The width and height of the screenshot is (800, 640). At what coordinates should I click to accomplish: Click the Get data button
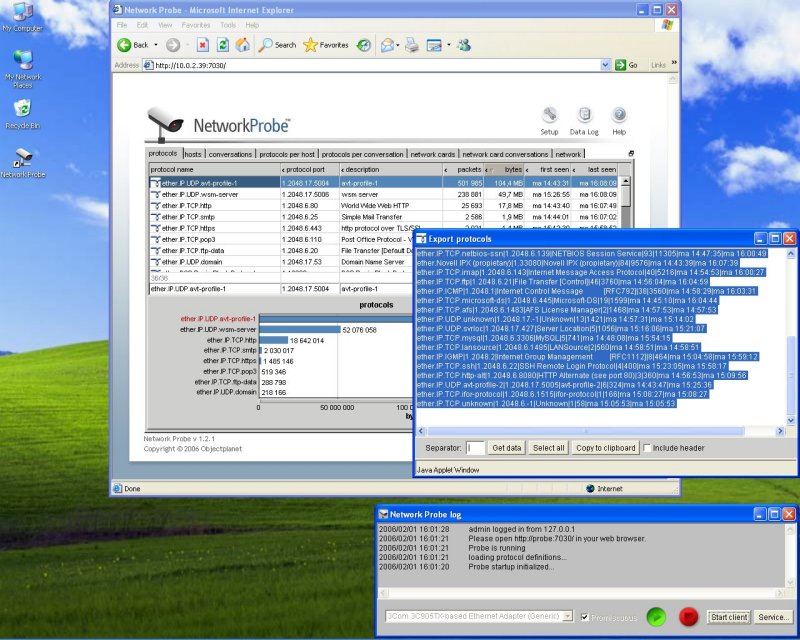click(507, 448)
